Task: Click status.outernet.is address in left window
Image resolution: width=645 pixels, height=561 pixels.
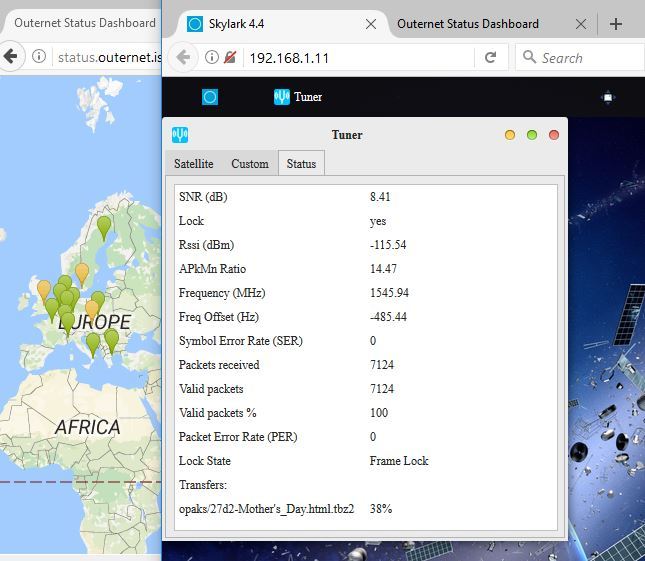Action: 110,57
